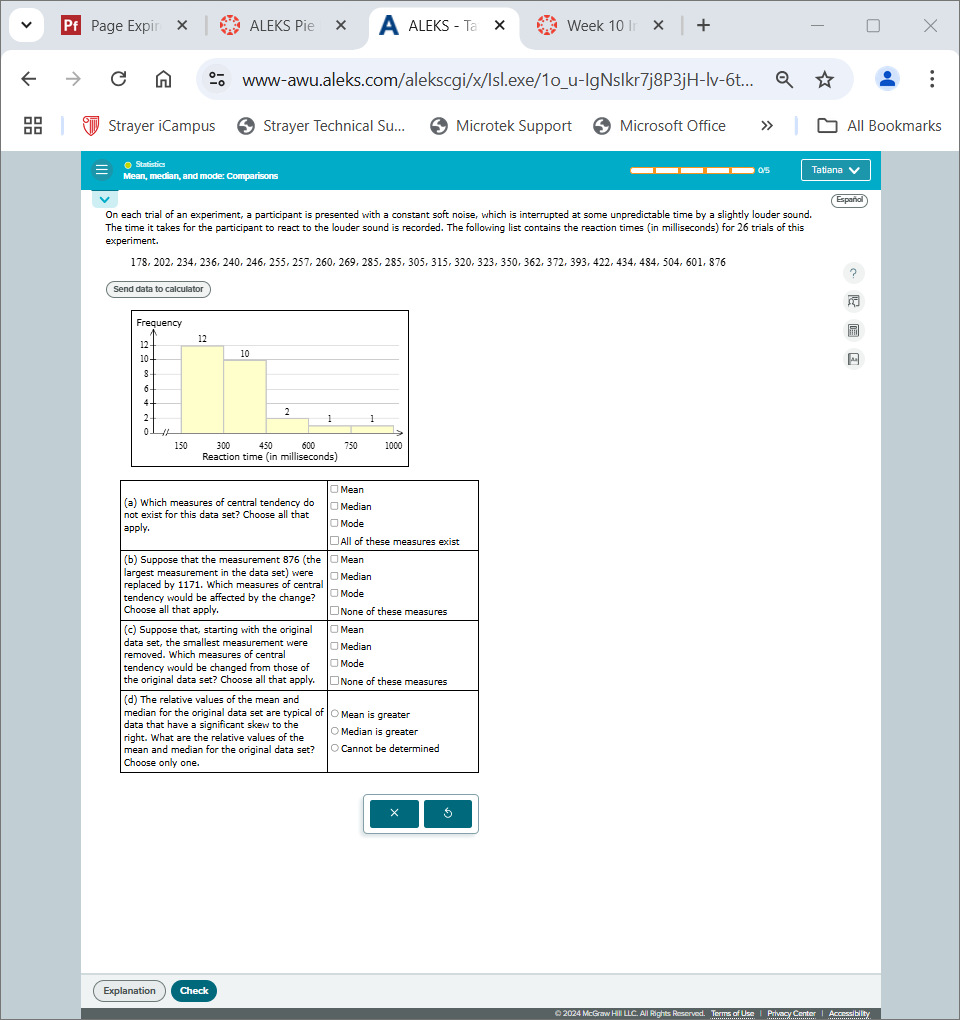Open the dictionary/glossary icon
This screenshot has width=960, height=1020.
[853, 358]
